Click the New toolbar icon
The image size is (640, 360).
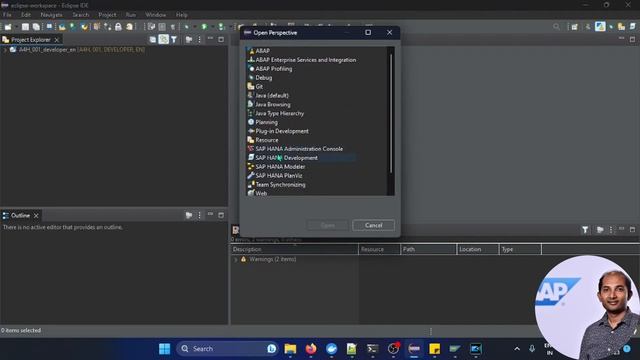[x=8, y=27]
